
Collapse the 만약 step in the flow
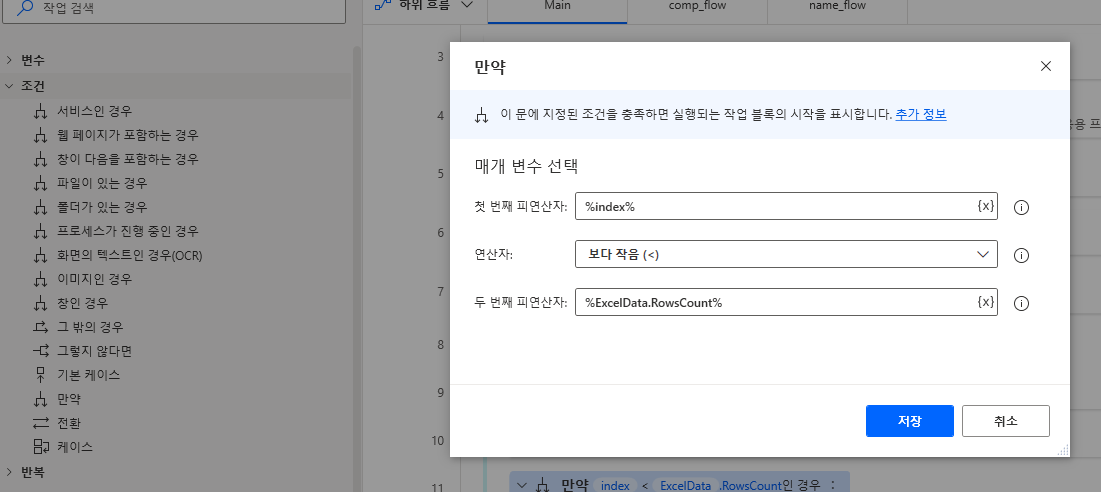pyautogui.click(x=521, y=484)
